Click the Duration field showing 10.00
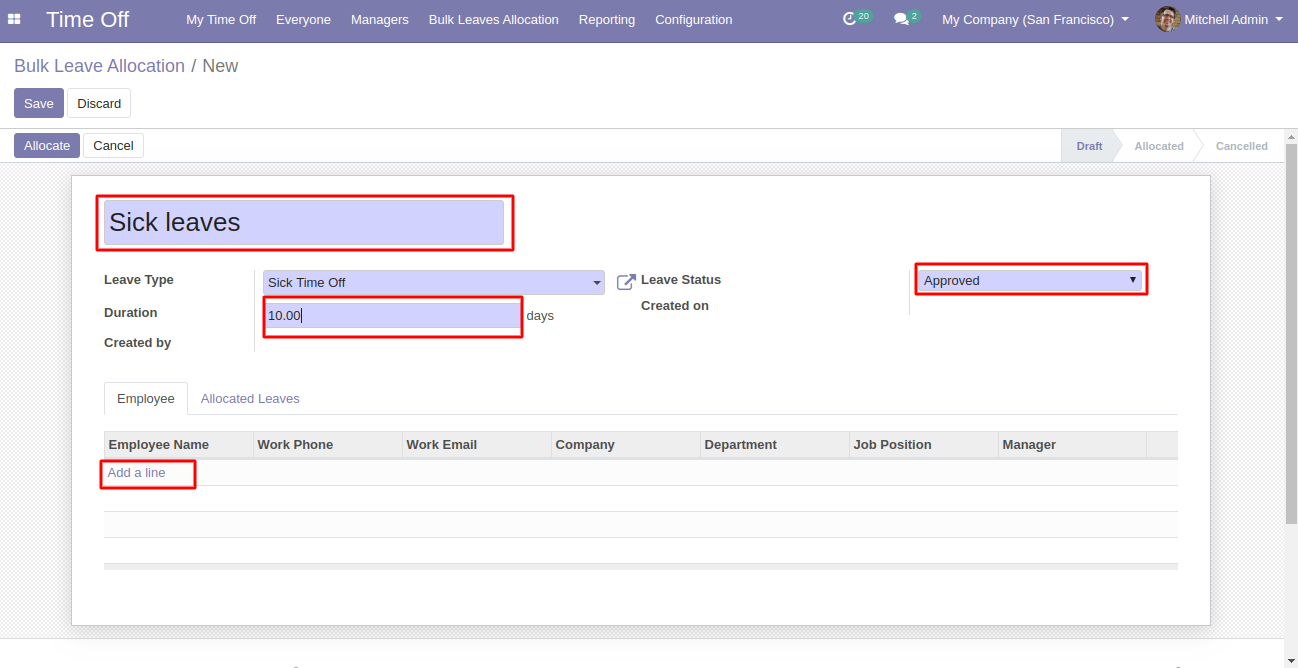Viewport: 1298px width, 668px height. (392, 315)
